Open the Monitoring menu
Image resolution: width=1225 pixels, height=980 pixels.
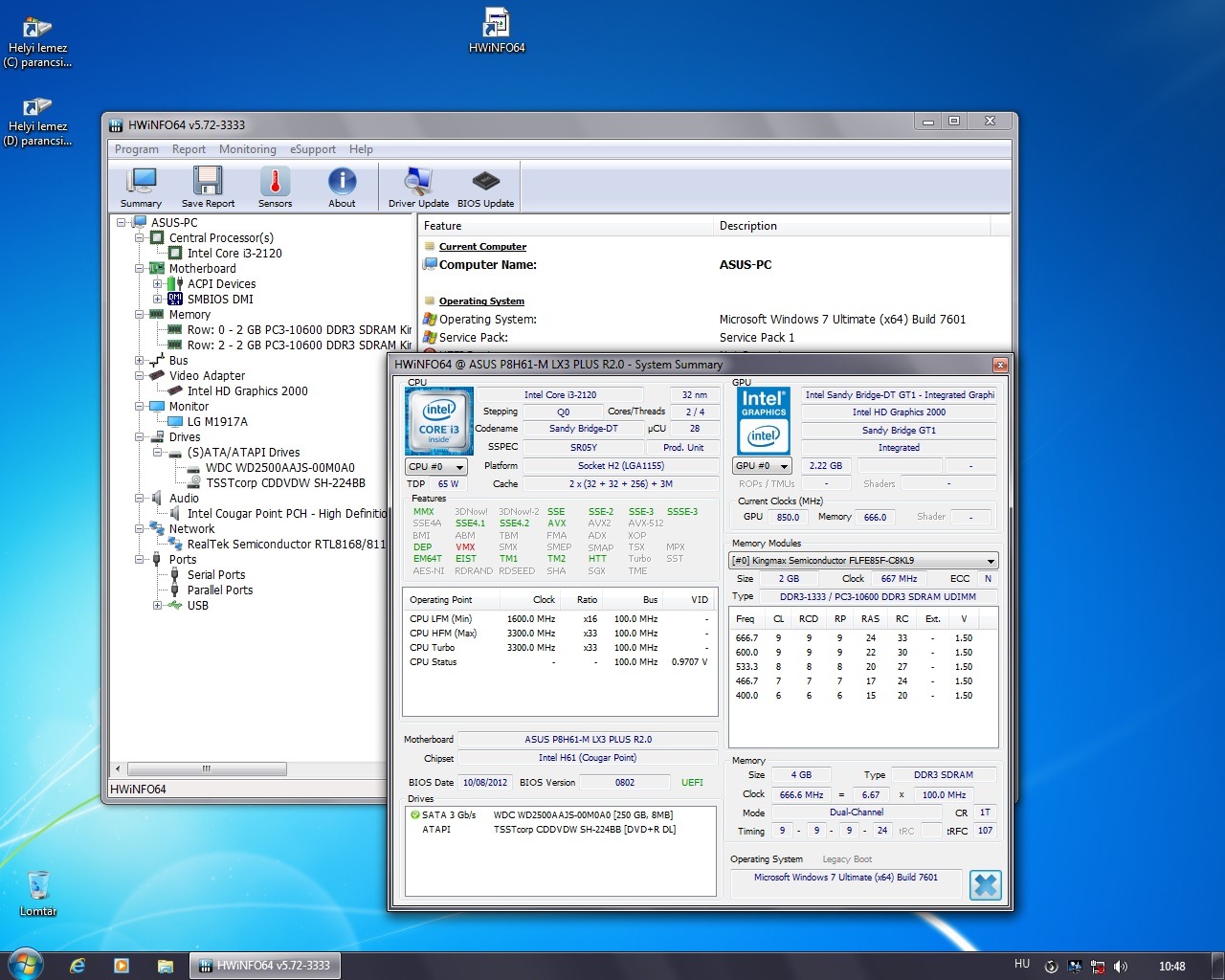pos(247,149)
